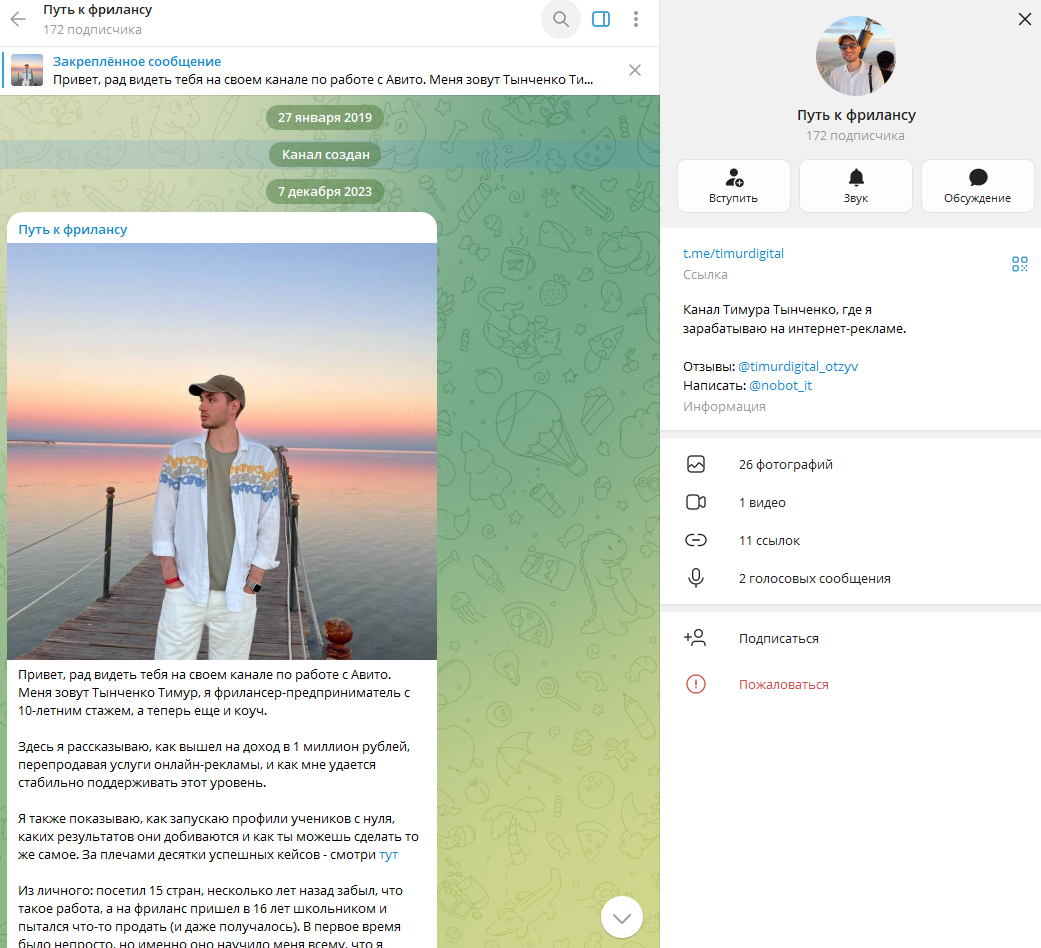
Task: Open the @timurdigital_otzyv reviews link
Action: coord(798,366)
